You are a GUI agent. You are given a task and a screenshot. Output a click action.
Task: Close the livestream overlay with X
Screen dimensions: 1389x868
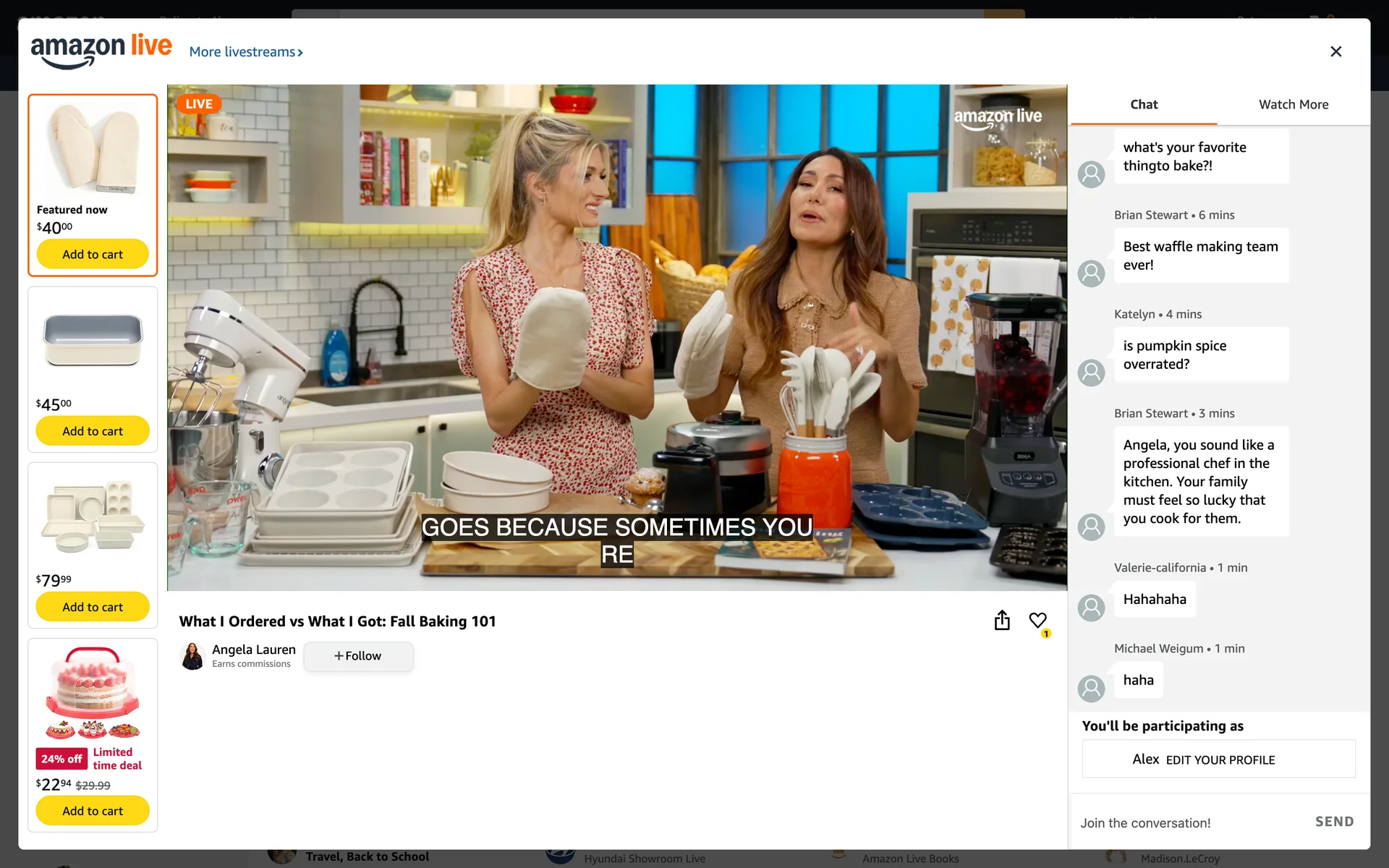pyautogui.click(x=1335, y=51)
